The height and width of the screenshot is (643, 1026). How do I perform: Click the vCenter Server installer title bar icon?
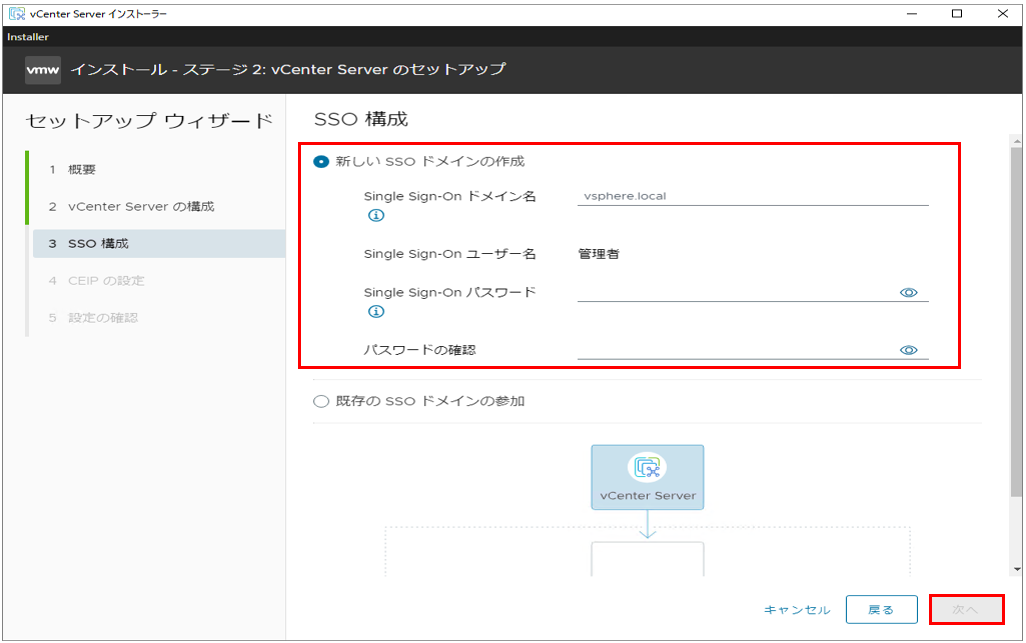16,13
